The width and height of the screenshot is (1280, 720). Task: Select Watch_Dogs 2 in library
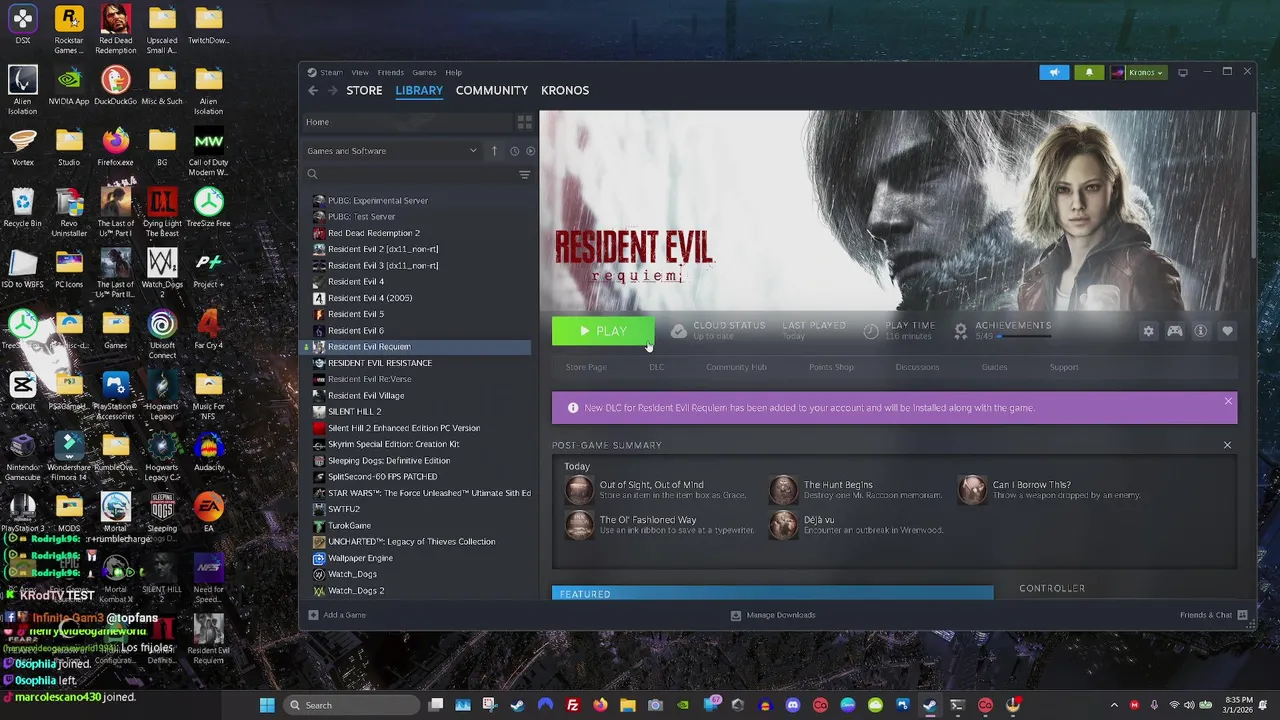coord(356,590)
